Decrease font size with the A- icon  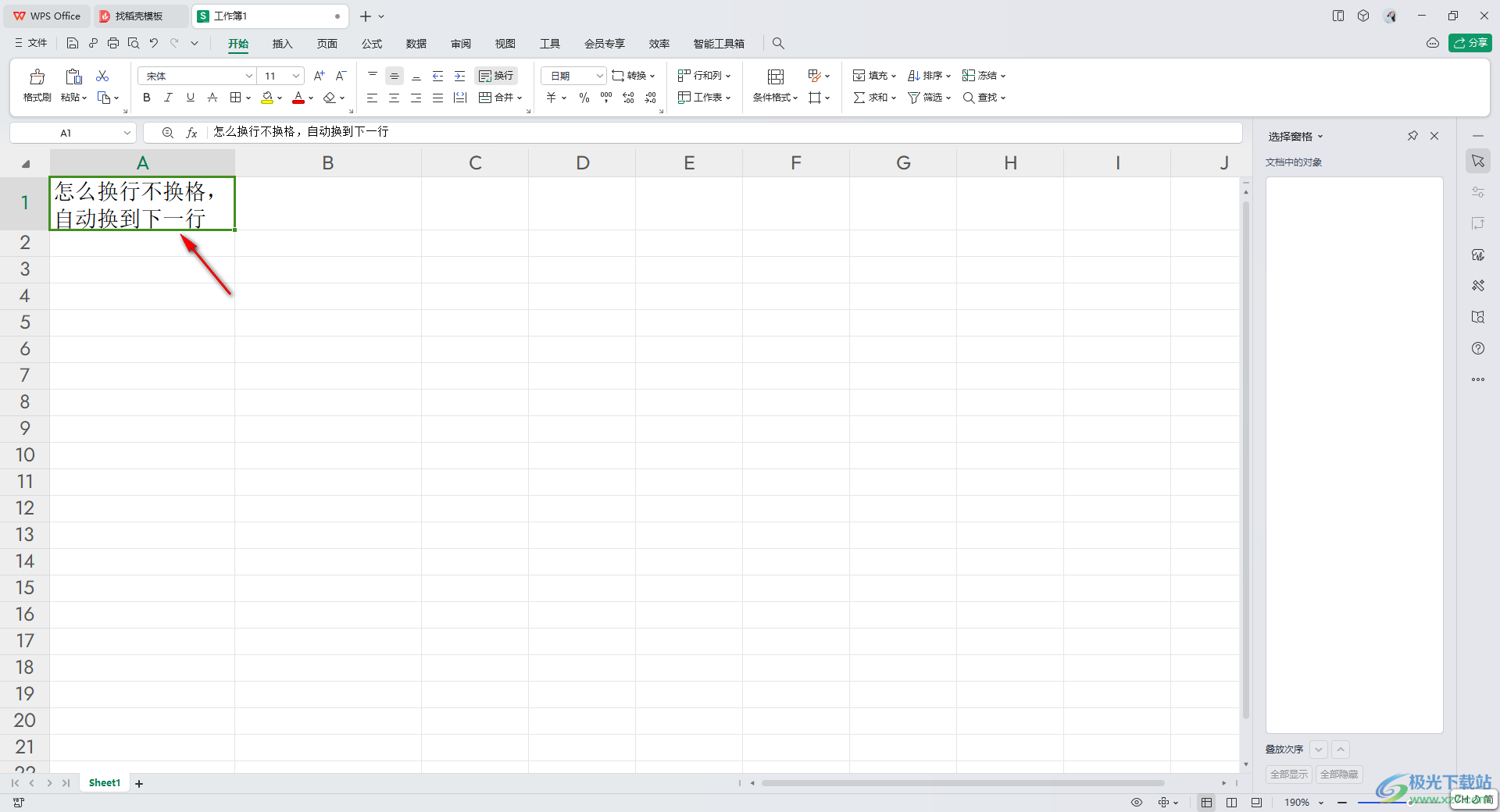tap(341, 76)
